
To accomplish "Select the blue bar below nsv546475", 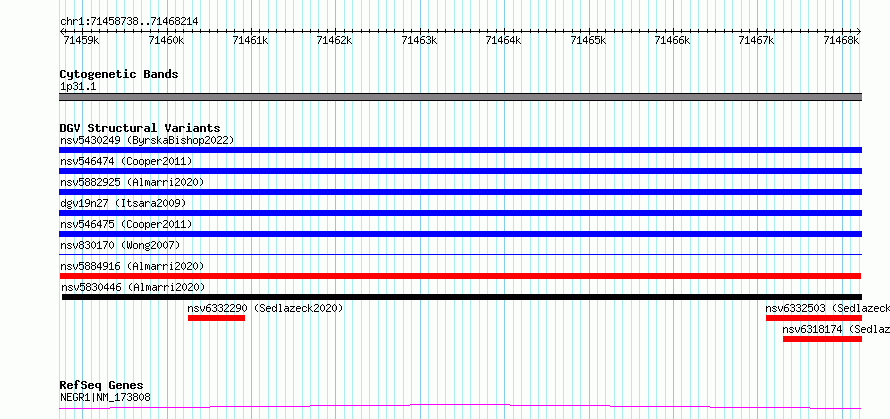I will click(x=460, y=234).
